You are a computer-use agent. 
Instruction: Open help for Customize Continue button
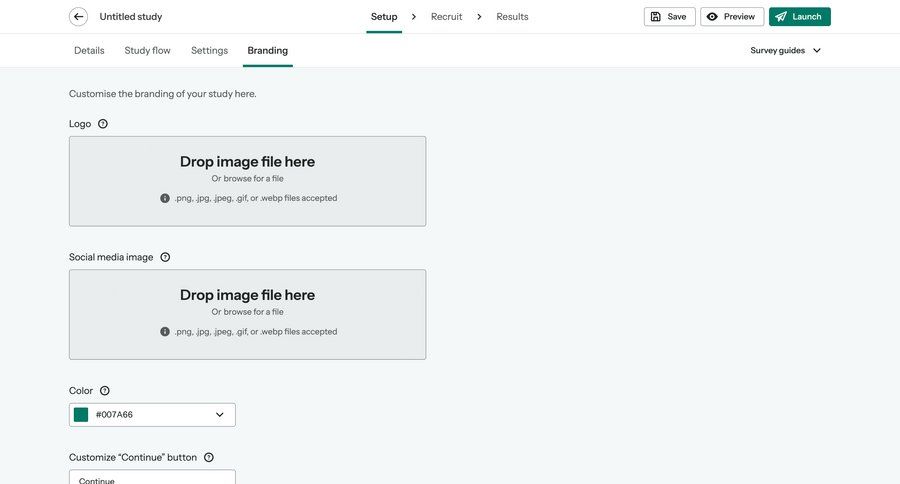209,458
